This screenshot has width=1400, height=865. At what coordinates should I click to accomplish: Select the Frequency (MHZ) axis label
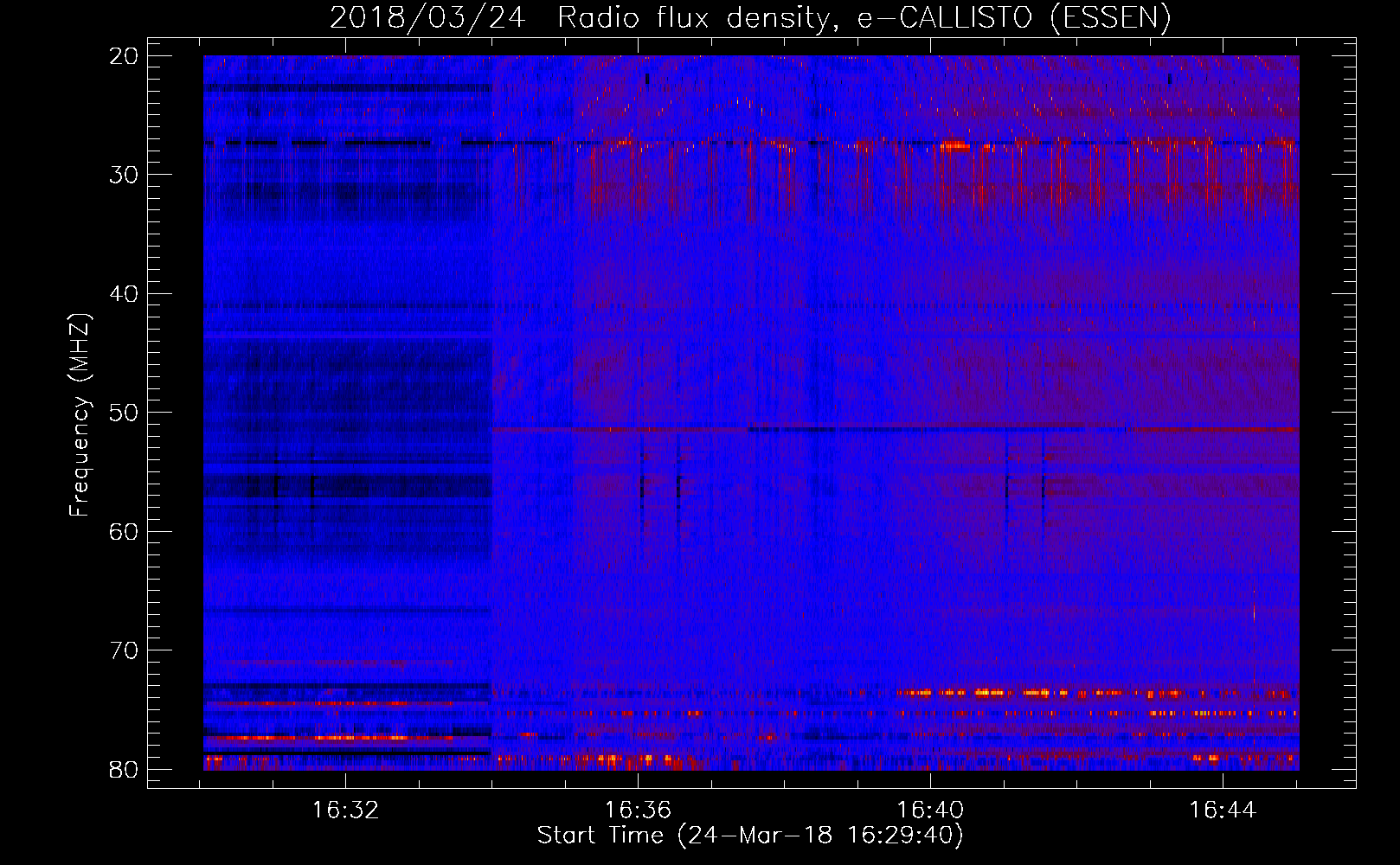(80, 415)
